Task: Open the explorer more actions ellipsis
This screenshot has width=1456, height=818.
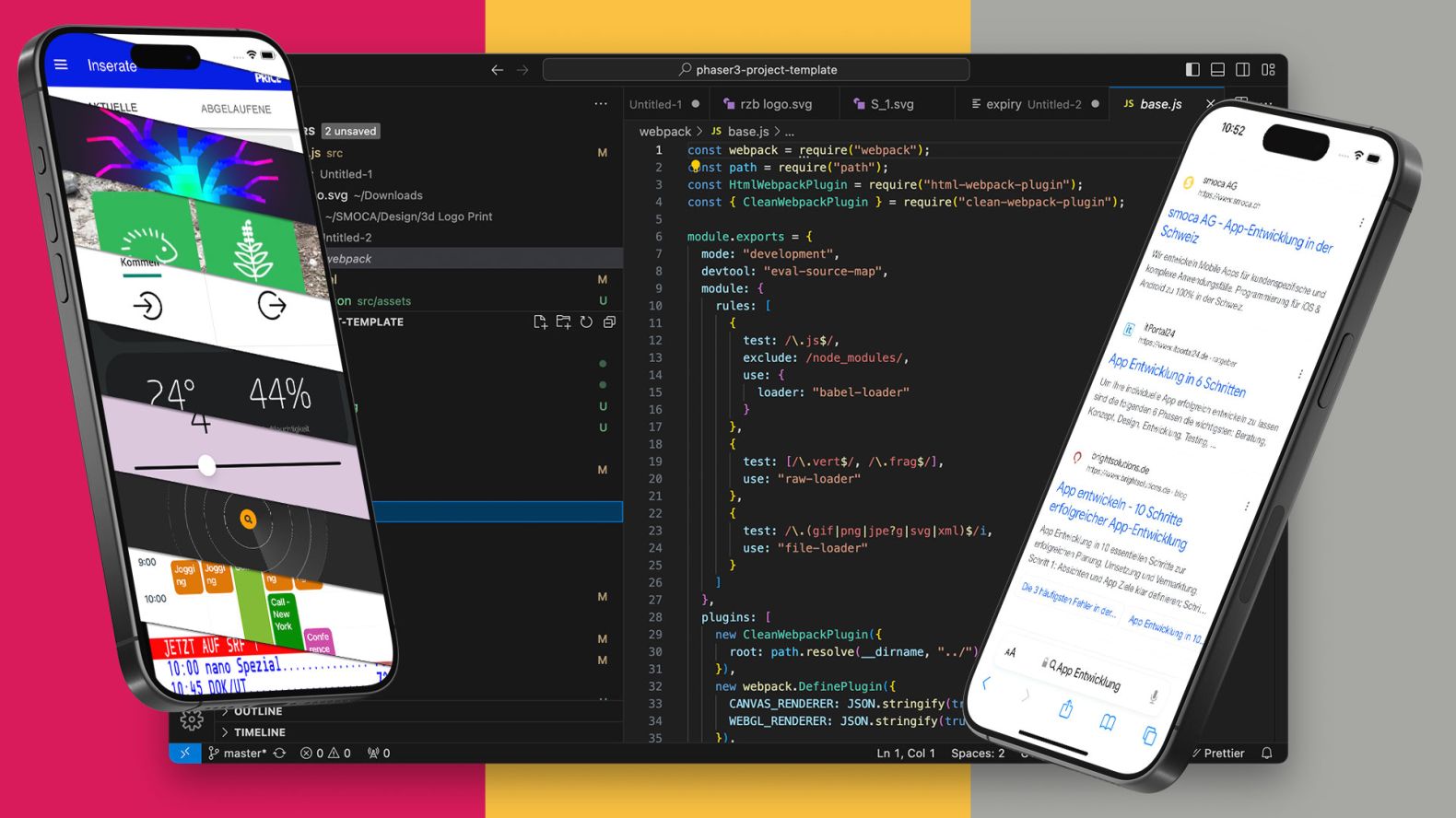Action: pos(601,104)
